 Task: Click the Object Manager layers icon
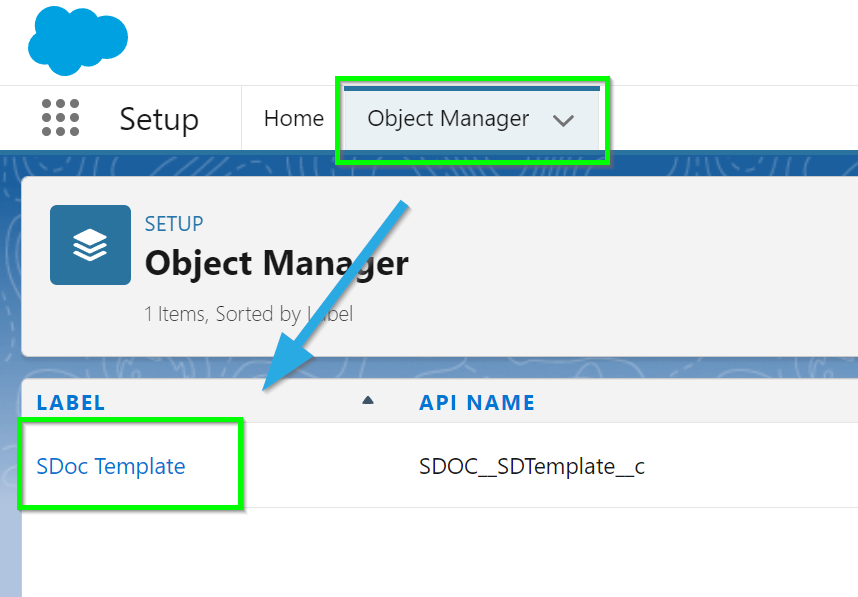point(90,245)
